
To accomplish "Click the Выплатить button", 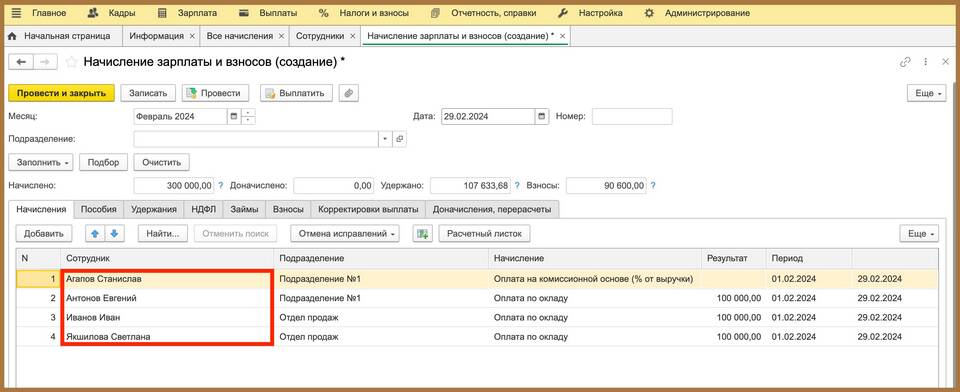I will (296, 93).
